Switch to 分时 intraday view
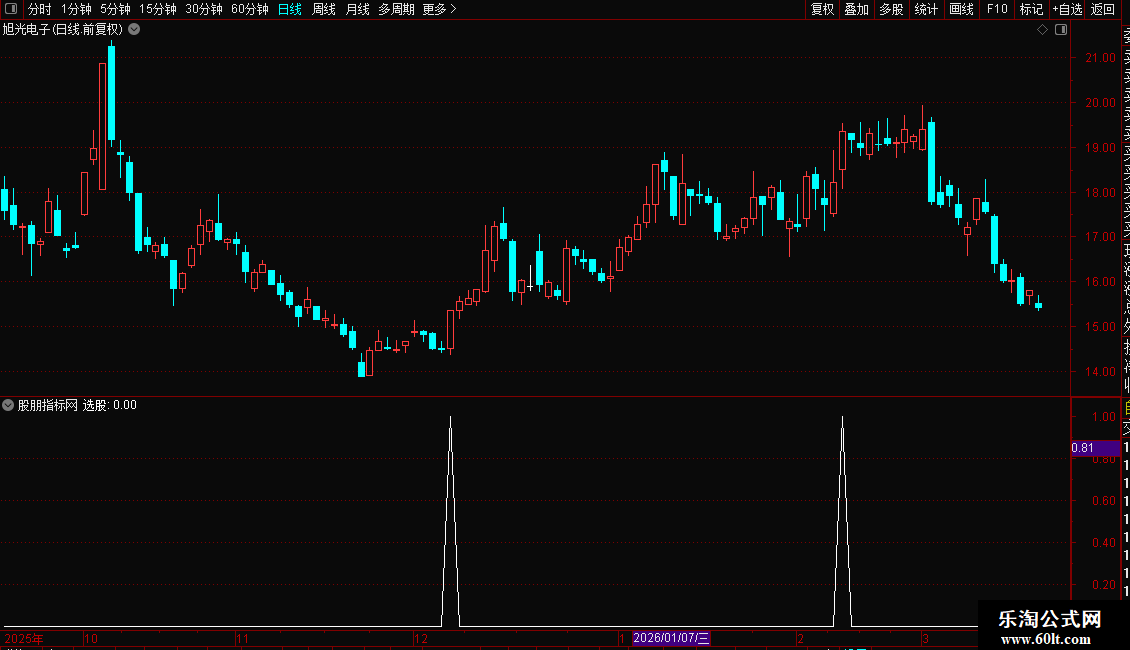Screen dimensions: 1130x650 click(40, 9)
